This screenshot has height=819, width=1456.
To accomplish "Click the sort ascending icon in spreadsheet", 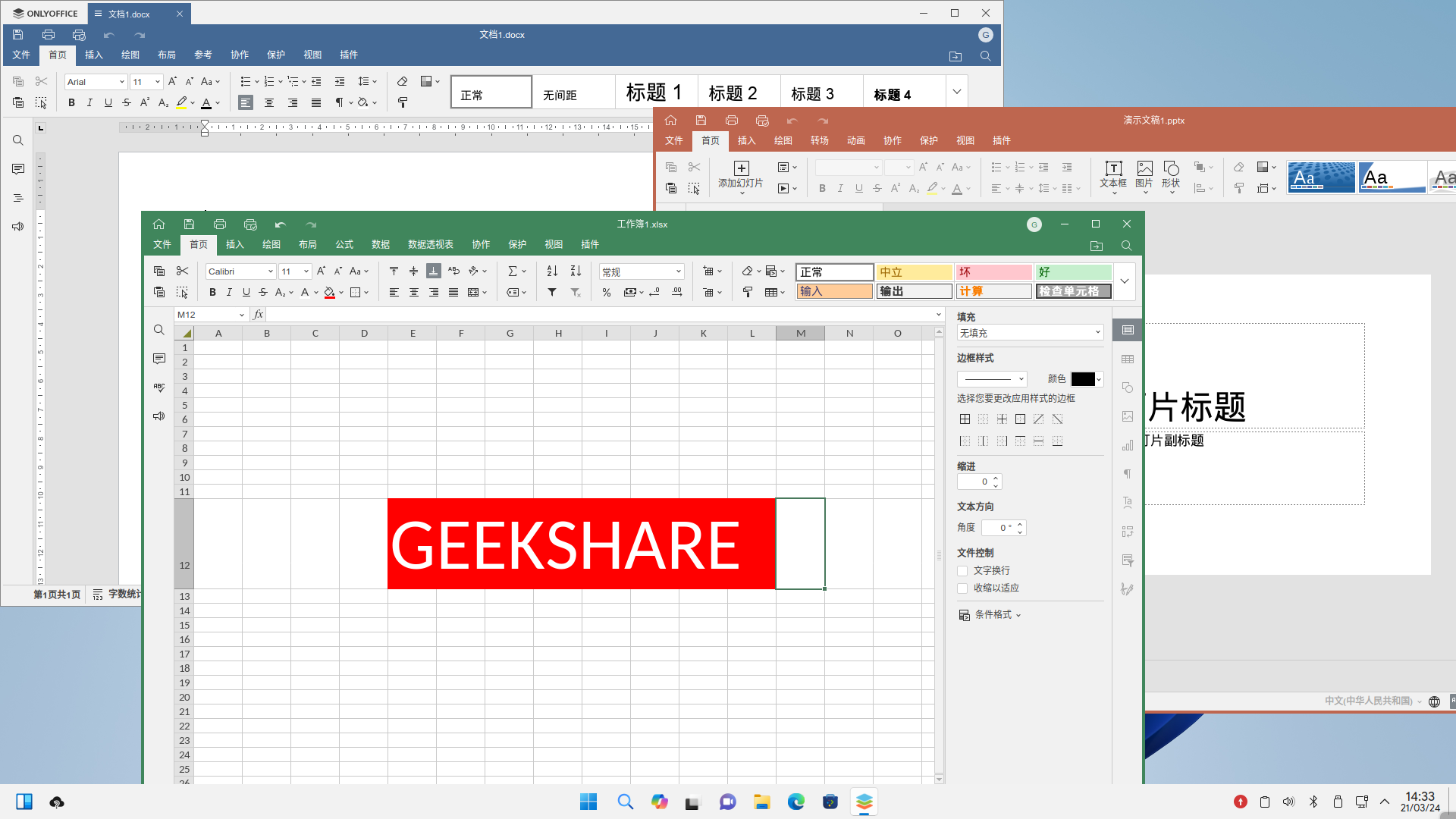I will pyautogui.click(x=552, y=271).
